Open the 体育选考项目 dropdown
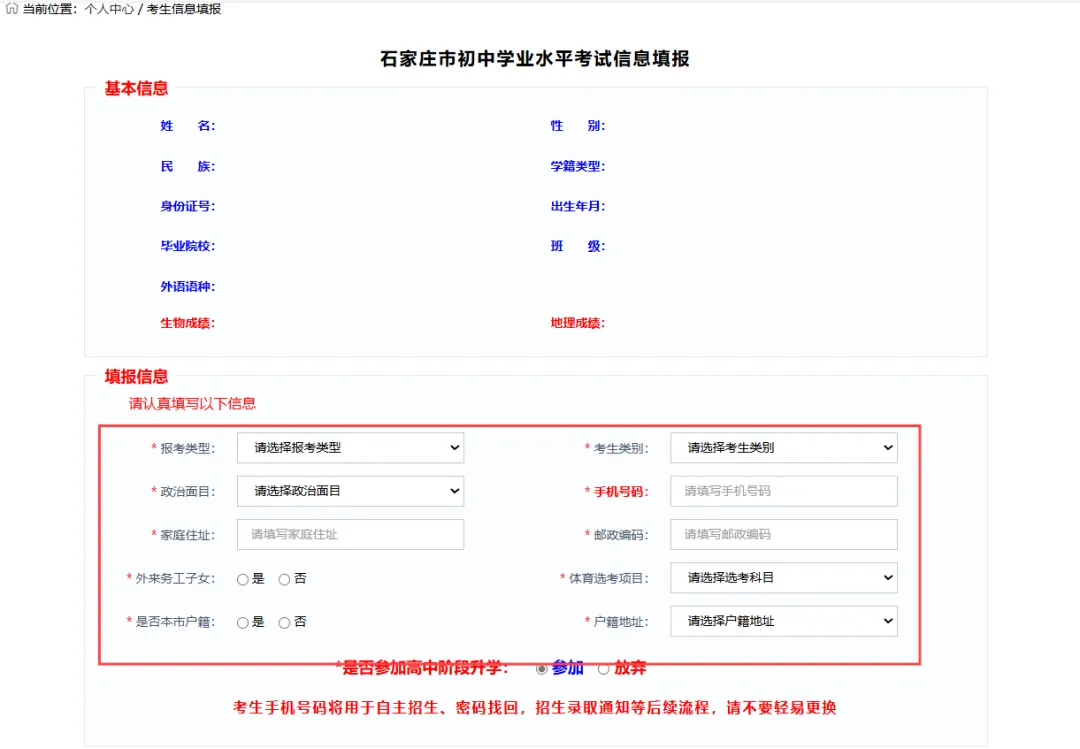Screen dimensions: 1080x749 pyautogui.click(x=783, y=578)
